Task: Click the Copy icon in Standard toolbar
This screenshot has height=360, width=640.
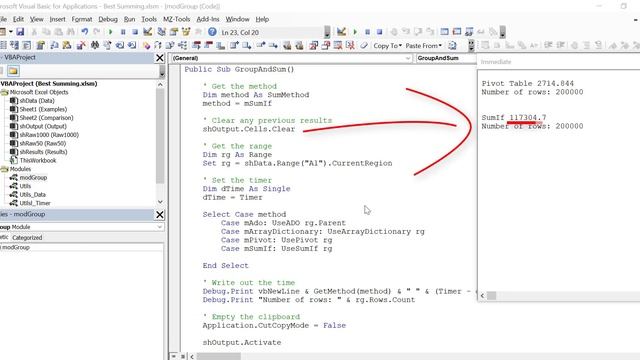Action: coord(46,32)
